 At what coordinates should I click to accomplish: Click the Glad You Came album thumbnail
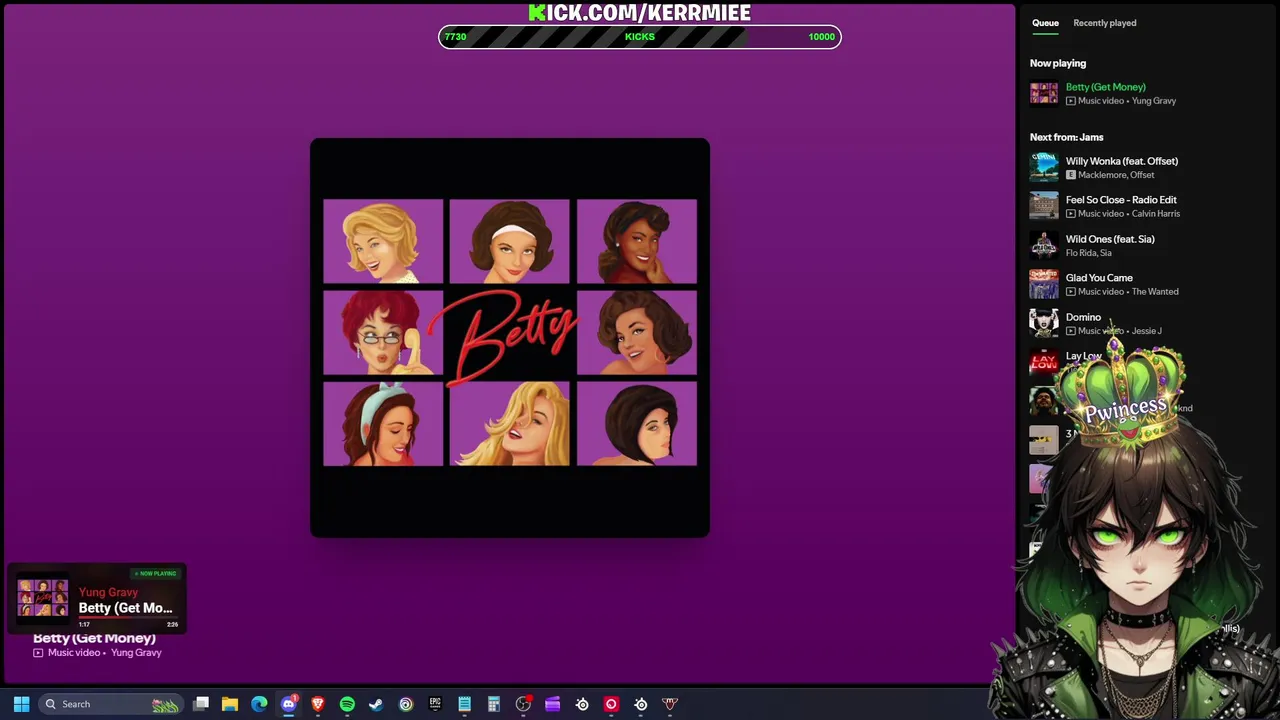tap(1044, 284)
